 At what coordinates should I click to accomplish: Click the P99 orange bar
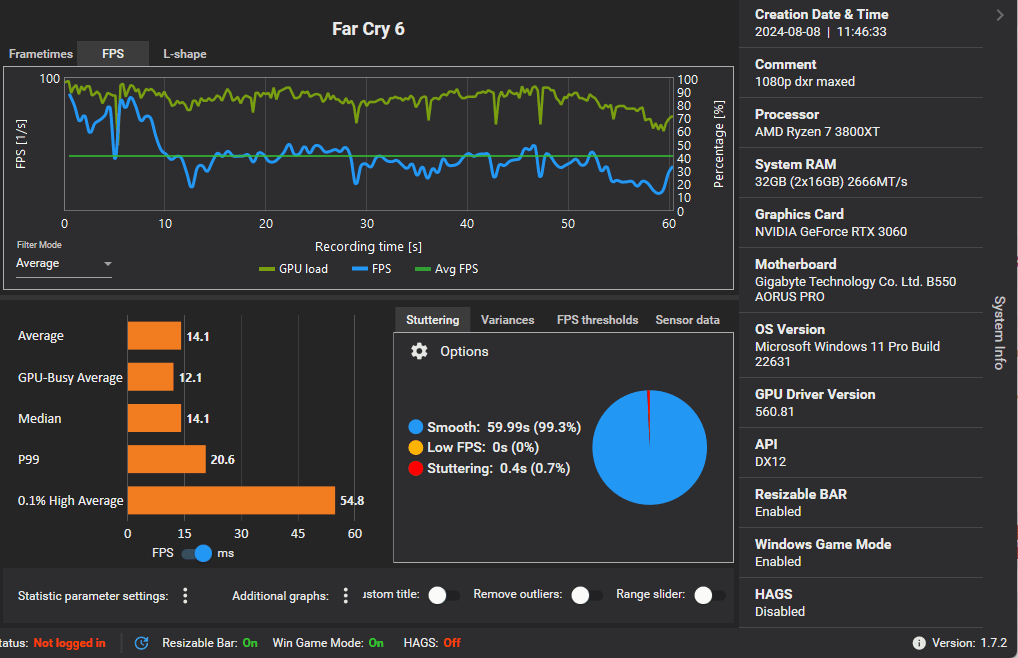pyautogui.click(x=167, y=459)
